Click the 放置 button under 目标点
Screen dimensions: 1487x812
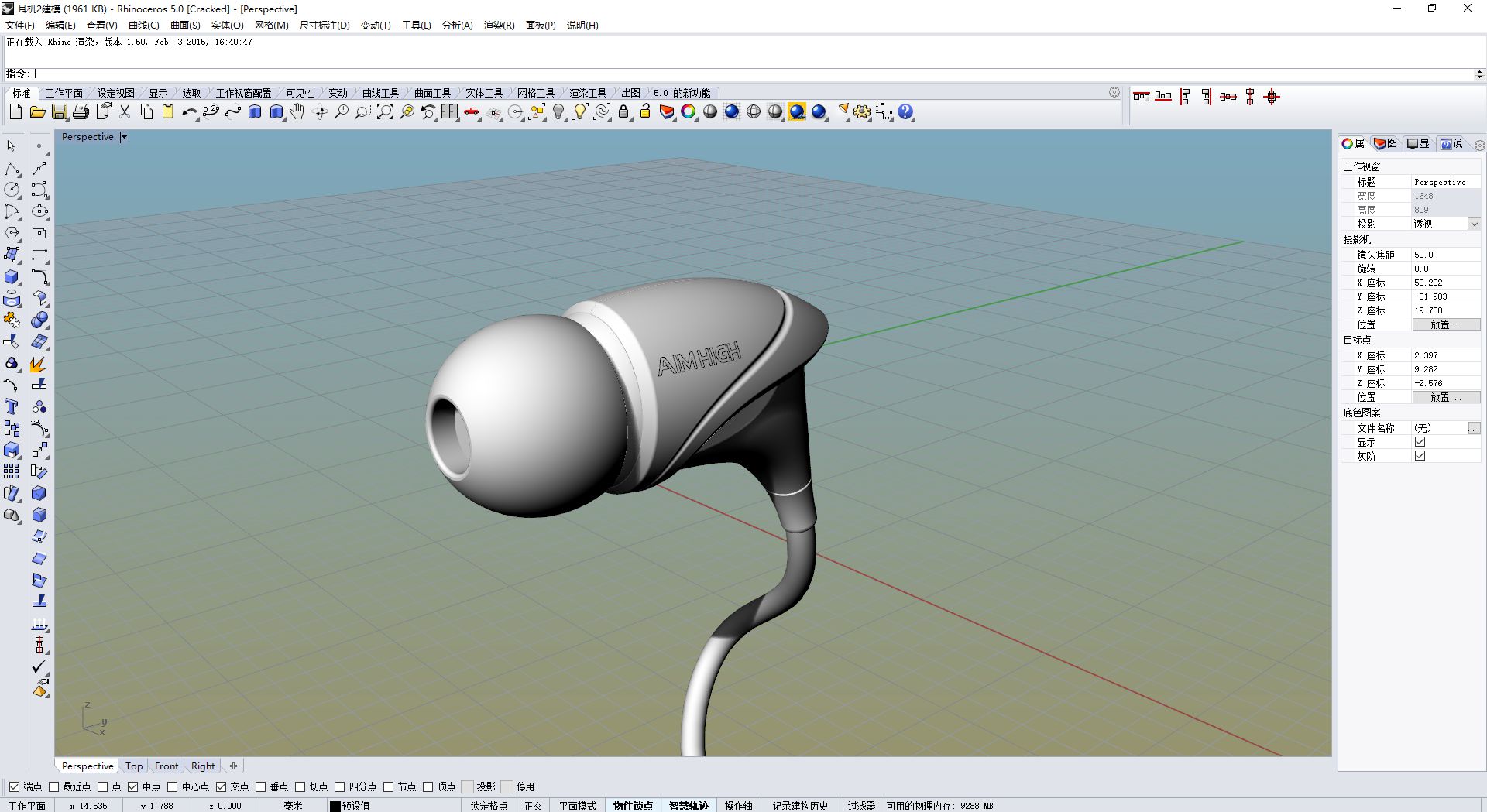1445,397
